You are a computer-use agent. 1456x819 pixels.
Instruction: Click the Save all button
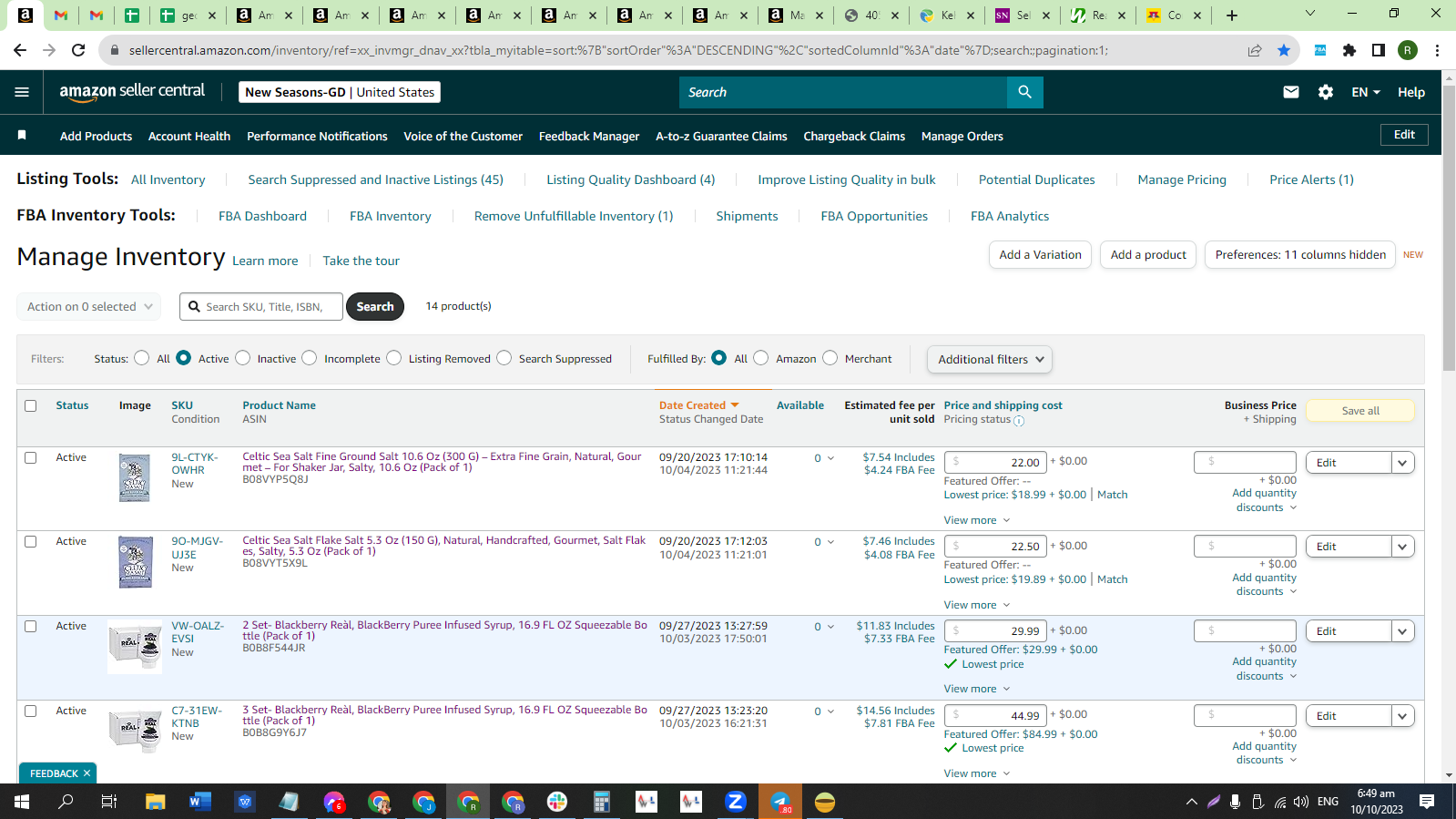pos(1360,411)
